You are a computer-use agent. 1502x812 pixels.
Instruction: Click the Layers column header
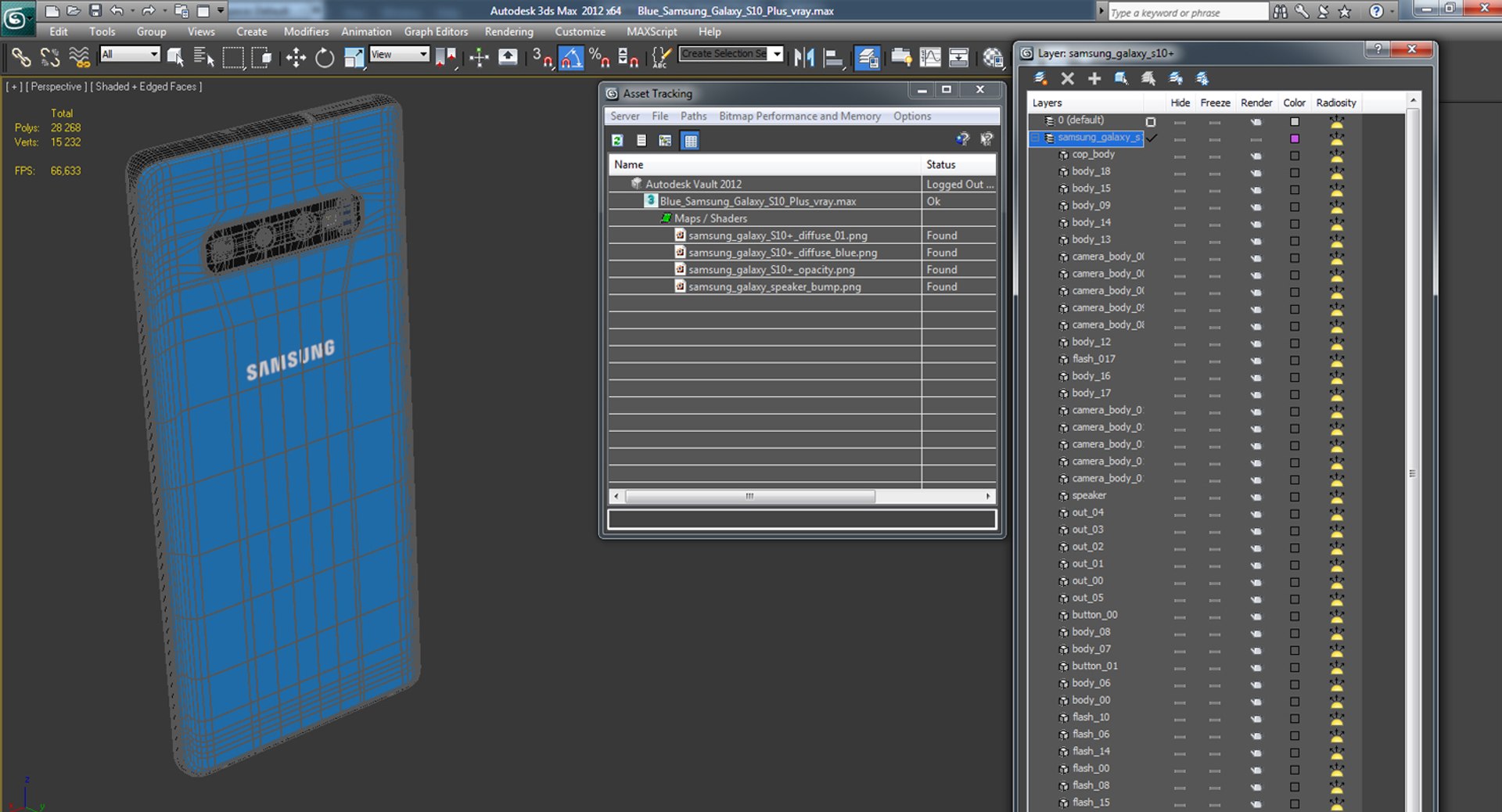pyautogui.click(x=1085, y=102)
